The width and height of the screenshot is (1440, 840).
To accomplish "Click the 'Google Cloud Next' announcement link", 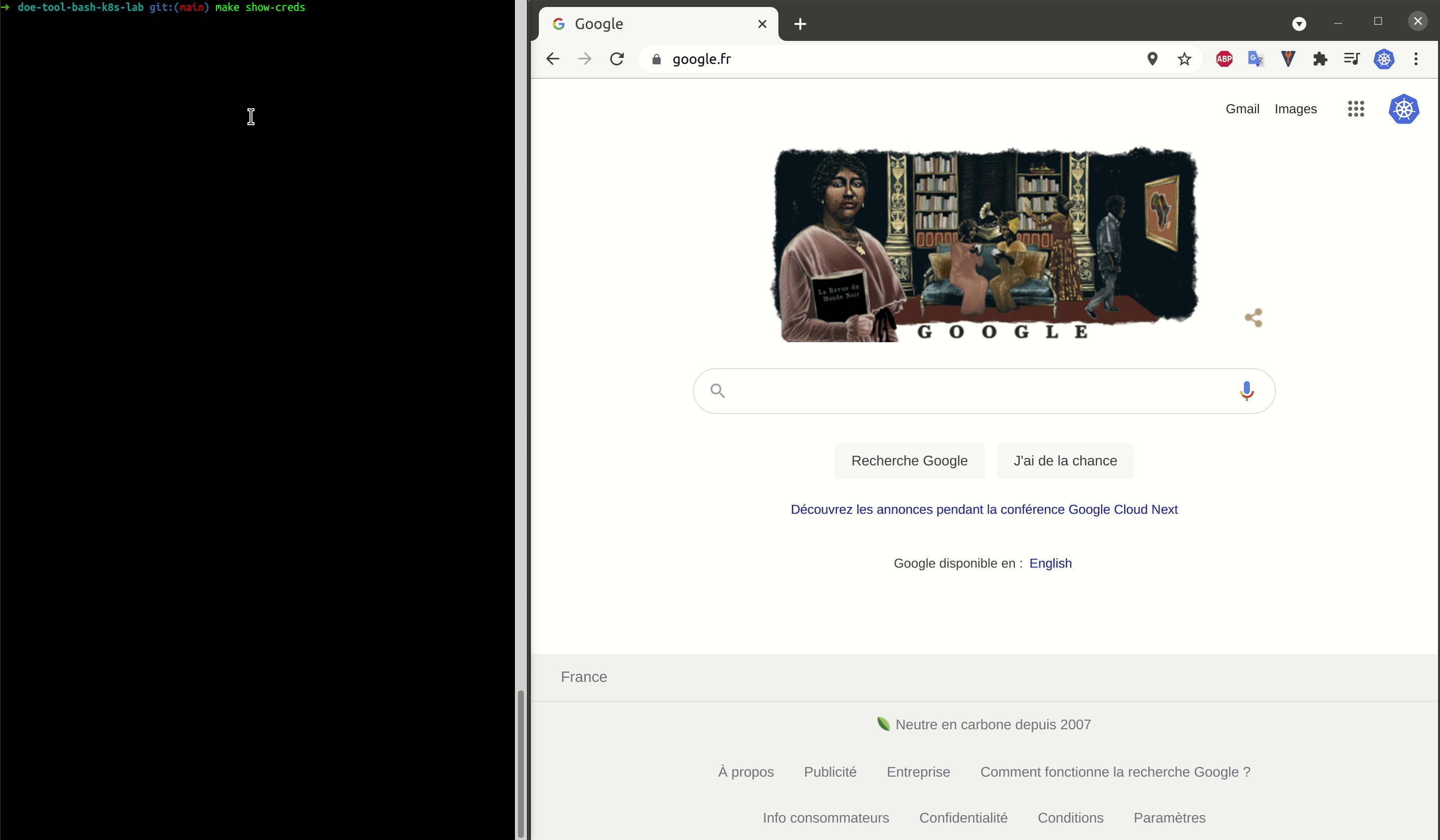I will point(984,509).
